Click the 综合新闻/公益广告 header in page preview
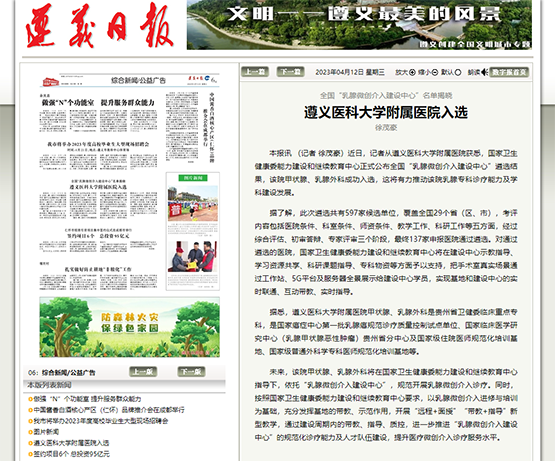Viewport: 555px width, 461px height. 138,80
